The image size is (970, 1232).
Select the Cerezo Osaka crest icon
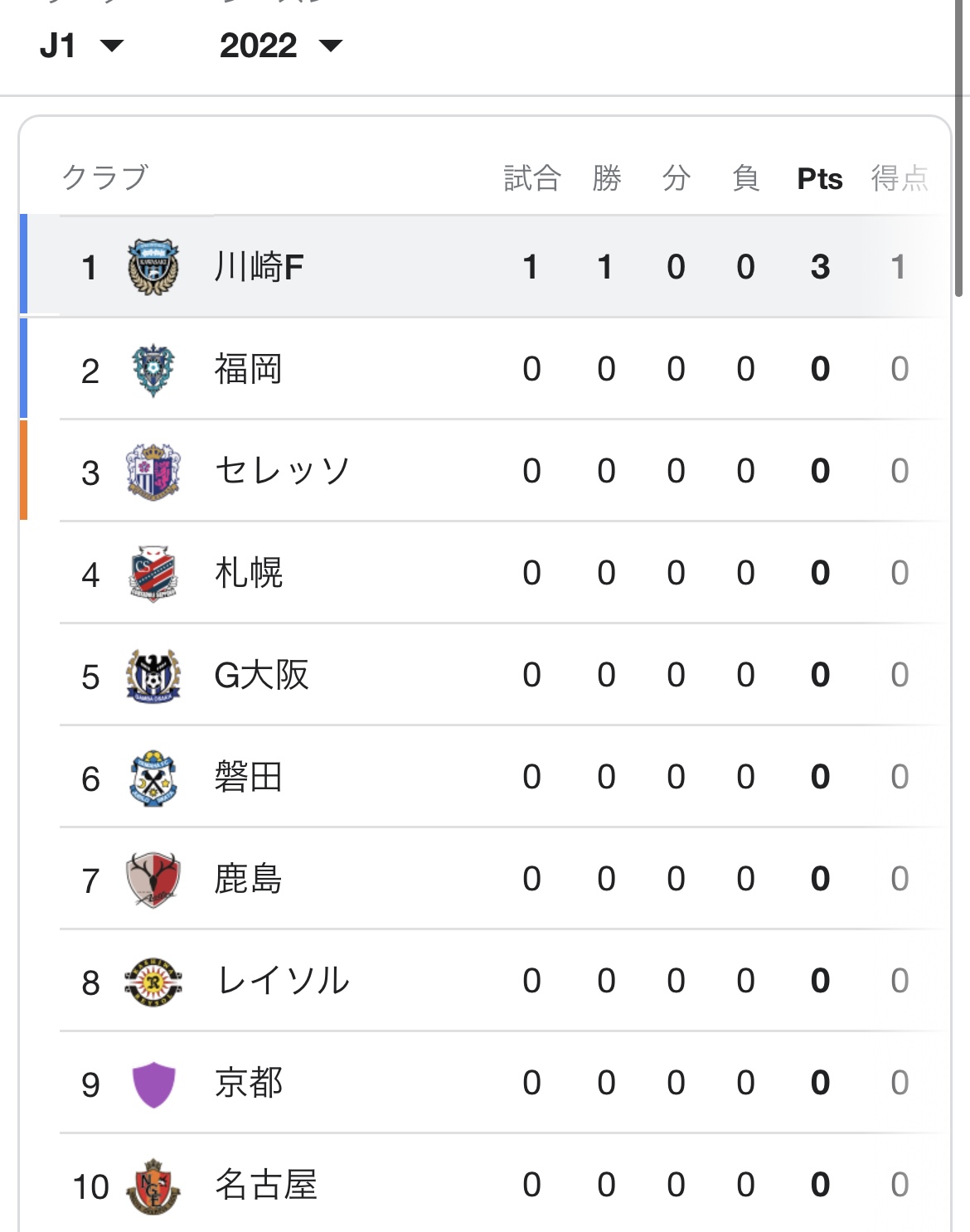click(x=153, y=472)
